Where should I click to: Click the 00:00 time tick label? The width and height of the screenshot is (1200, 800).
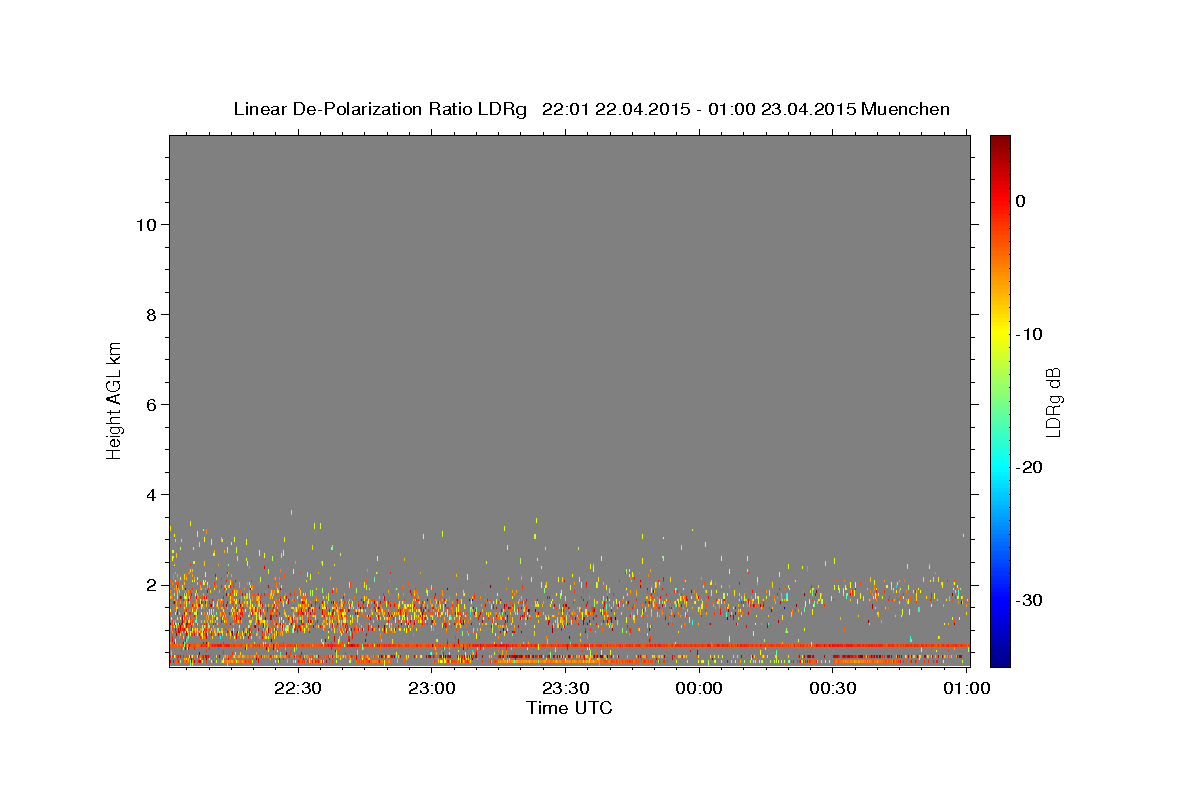coord(699,688)
